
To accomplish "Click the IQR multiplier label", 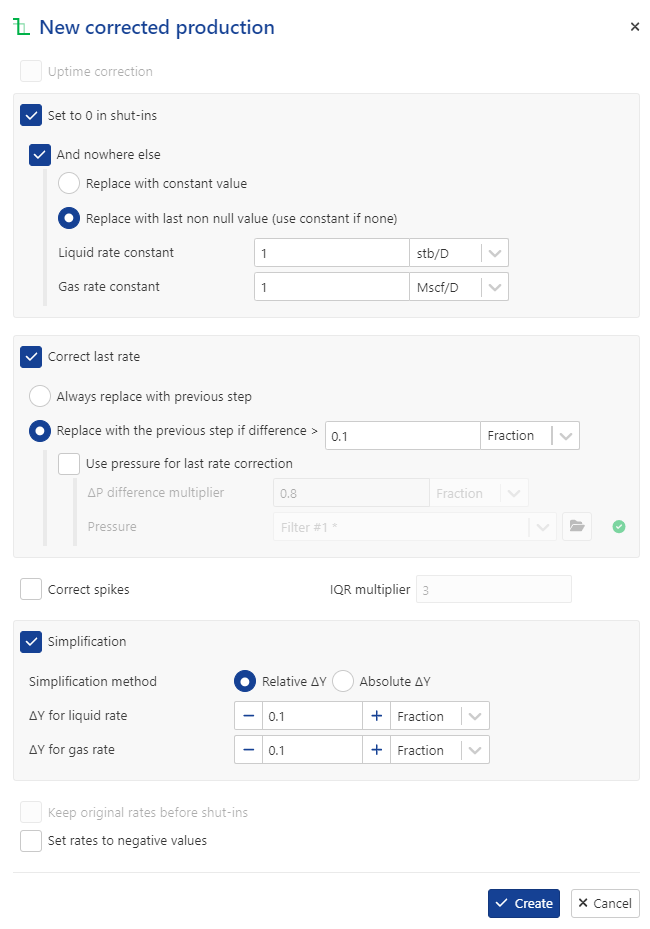I will (370, 590).
